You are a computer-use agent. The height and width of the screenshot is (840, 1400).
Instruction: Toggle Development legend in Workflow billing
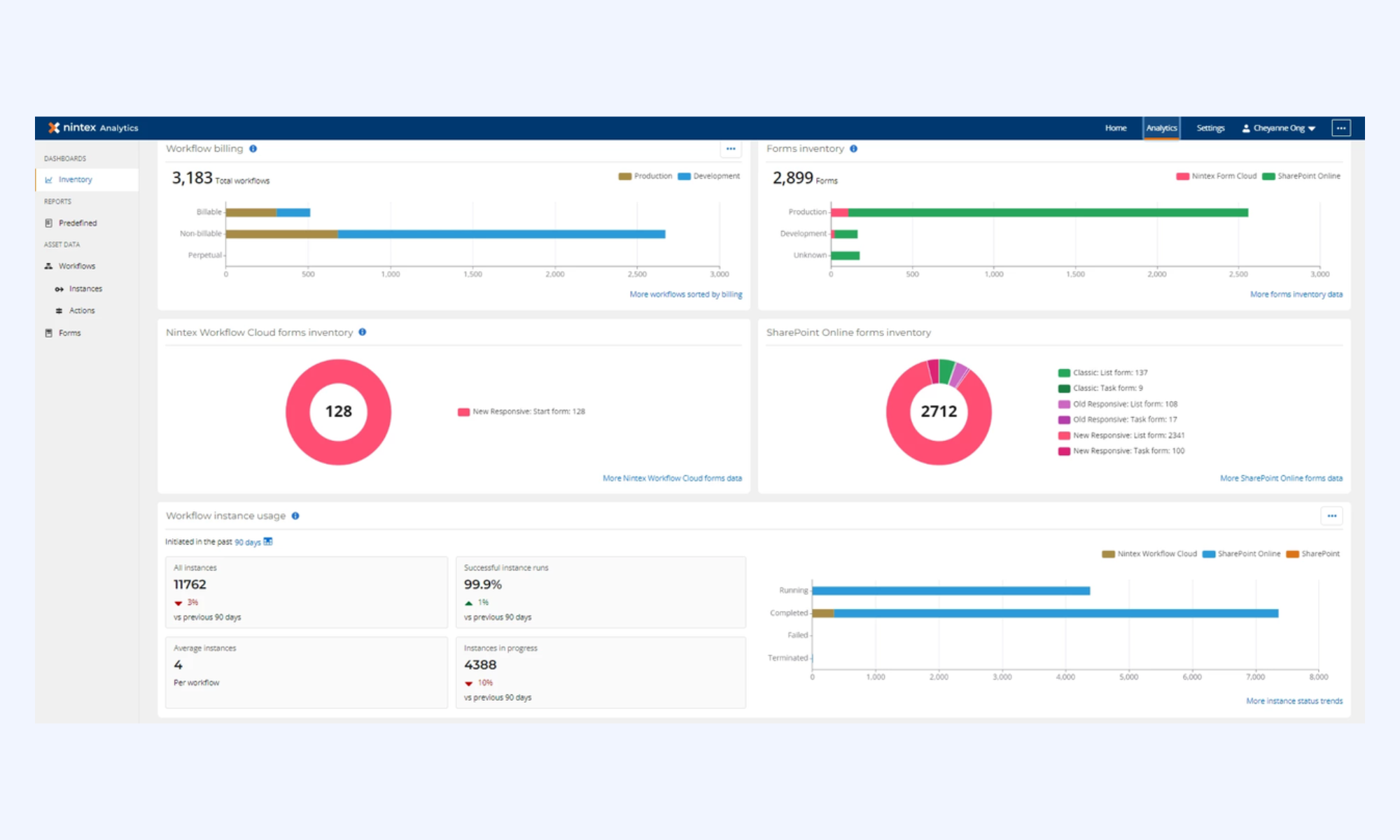pyautogui.click(x=709, y=176)
